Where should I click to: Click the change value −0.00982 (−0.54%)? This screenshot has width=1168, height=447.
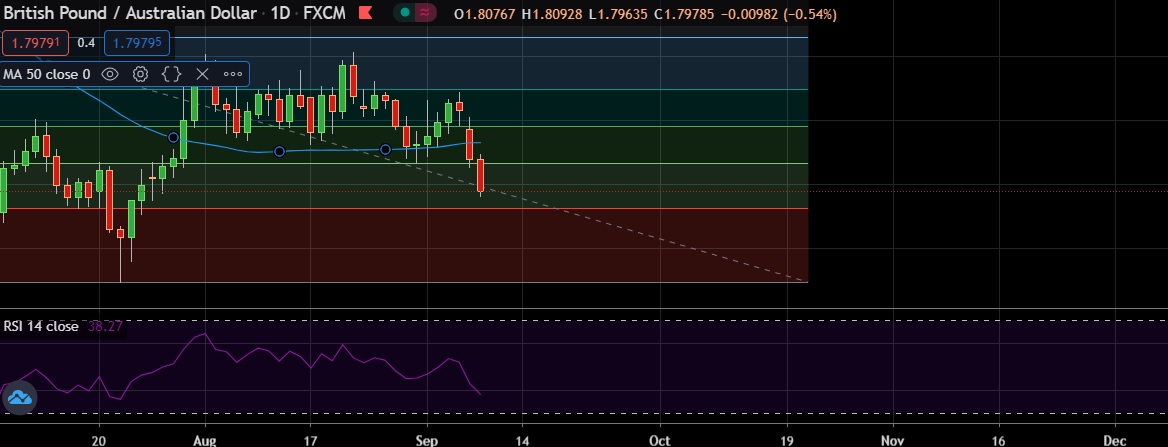(x=778, y=14)
